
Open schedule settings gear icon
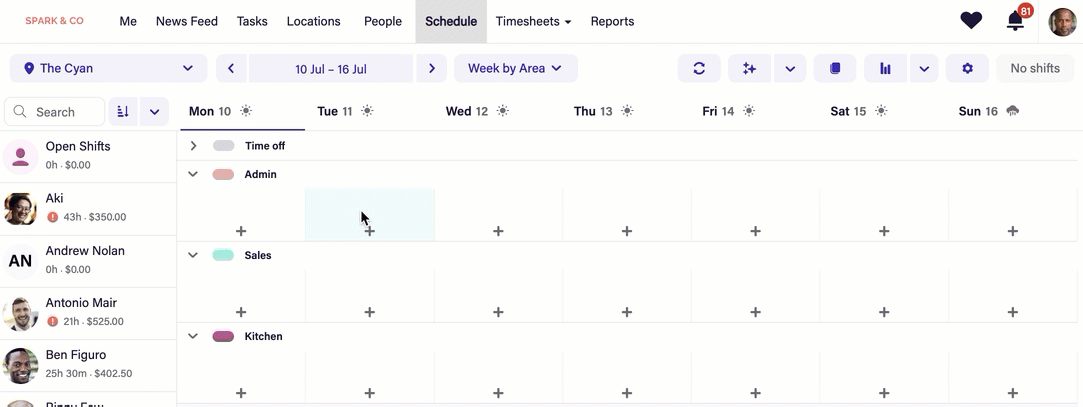click(x=967, y=68)
